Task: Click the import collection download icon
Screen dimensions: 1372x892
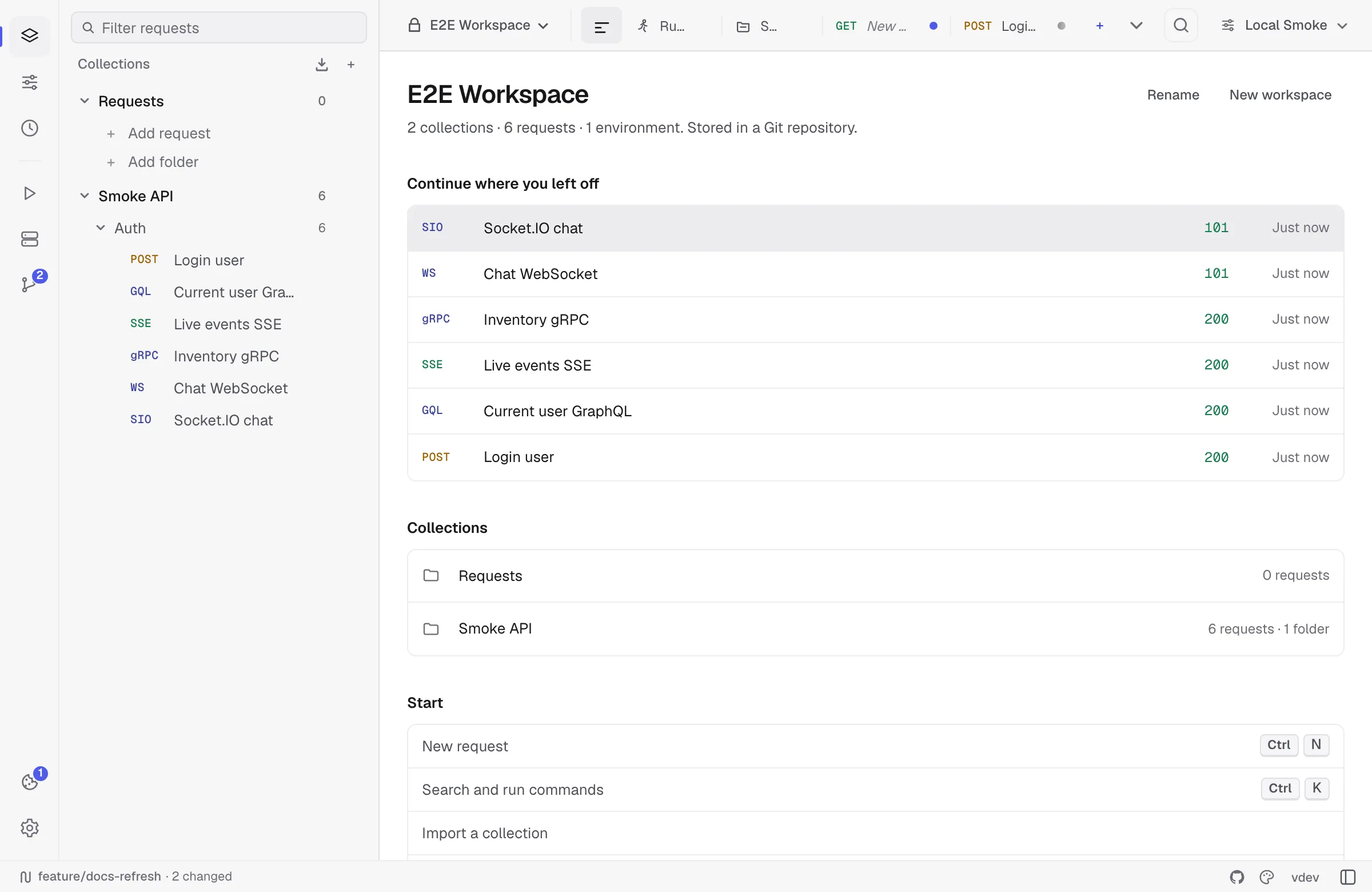Action: tap(322, 65)
